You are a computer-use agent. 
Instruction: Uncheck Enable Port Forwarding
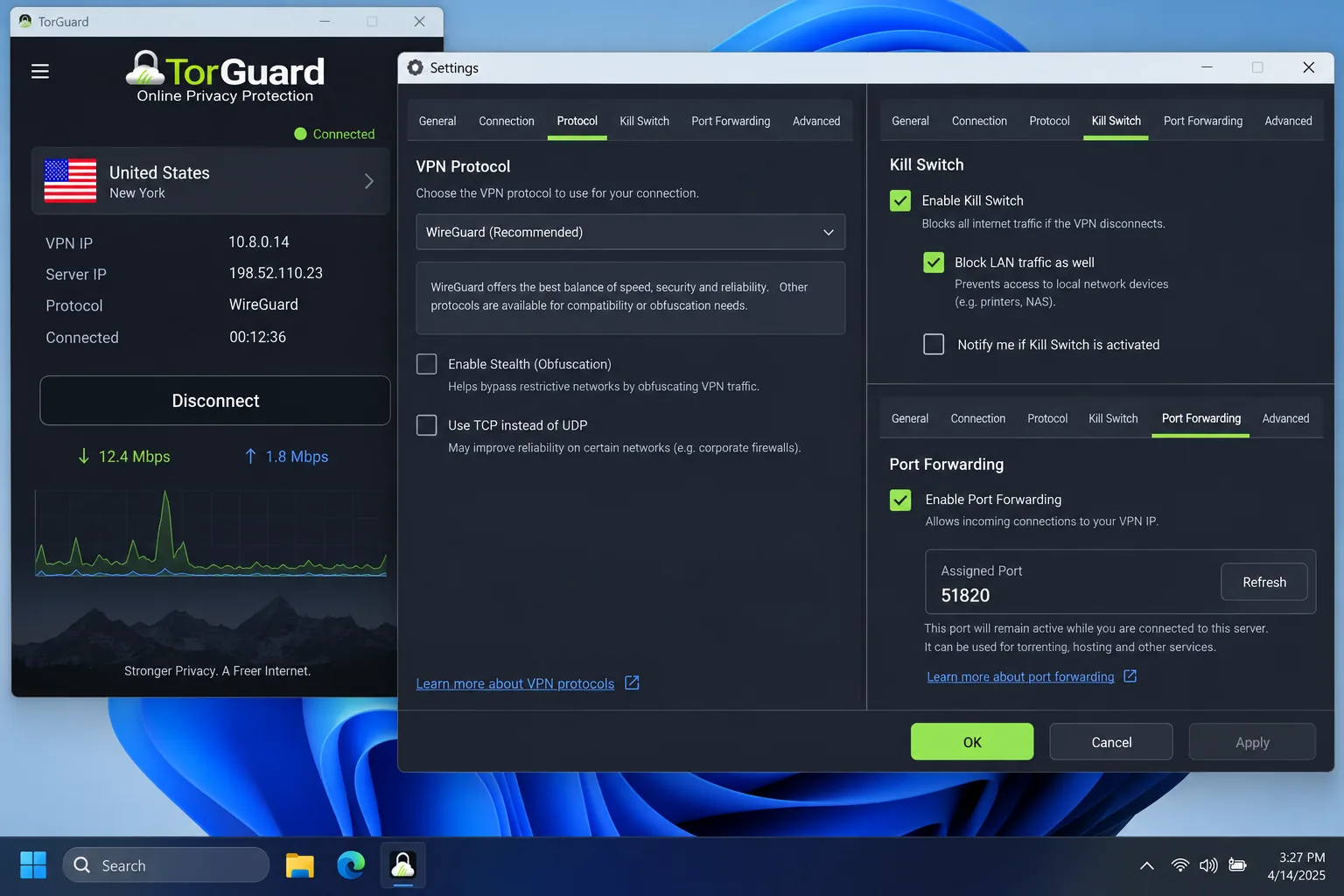coord(900,500)
